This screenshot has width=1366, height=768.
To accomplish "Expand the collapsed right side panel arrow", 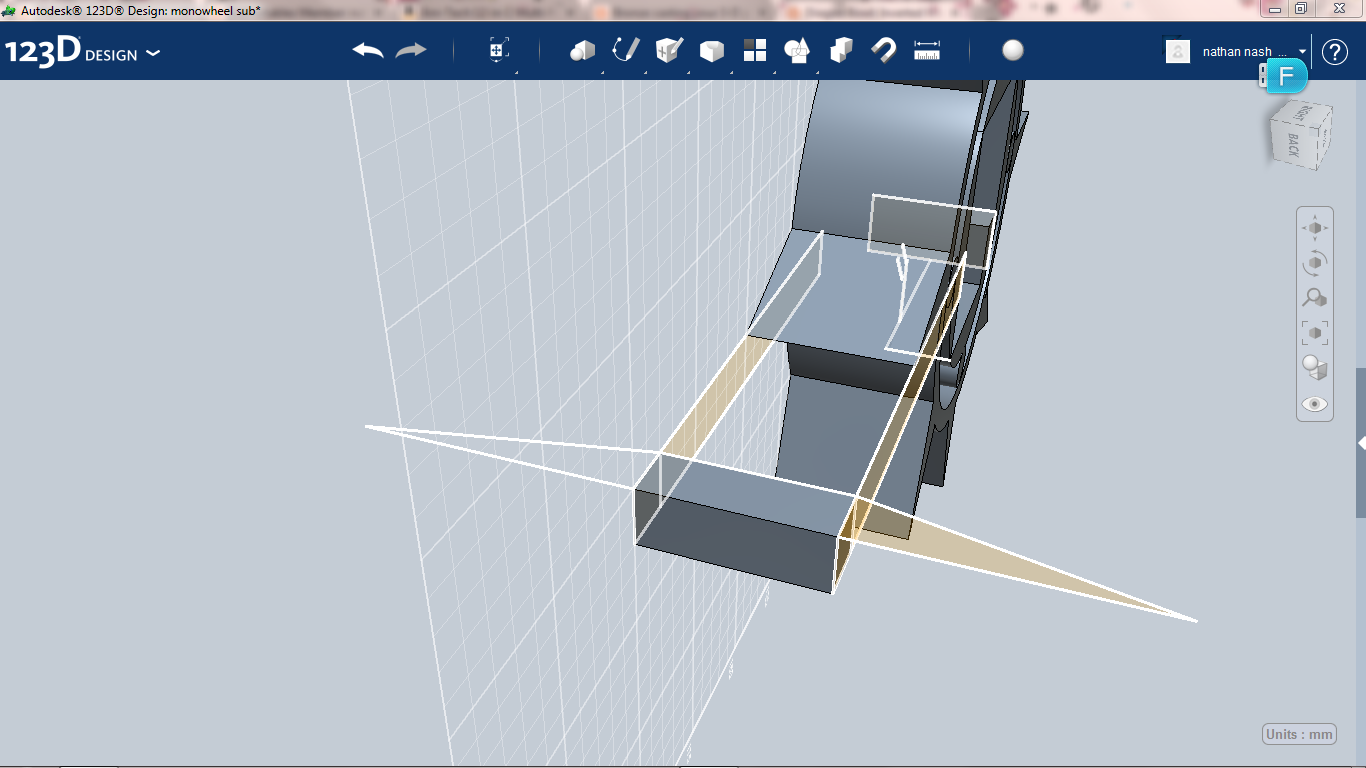I will pos(1361,443).
